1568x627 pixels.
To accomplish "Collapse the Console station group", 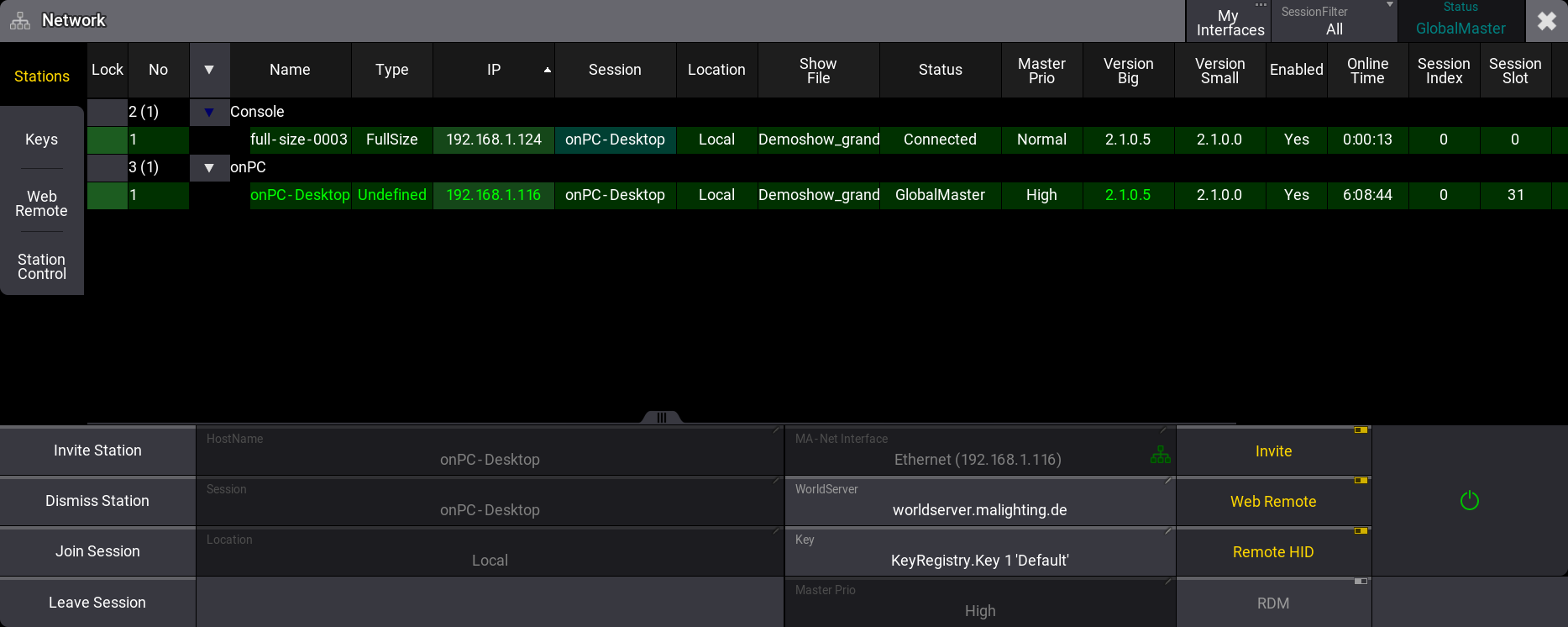I will click(209, 112).
